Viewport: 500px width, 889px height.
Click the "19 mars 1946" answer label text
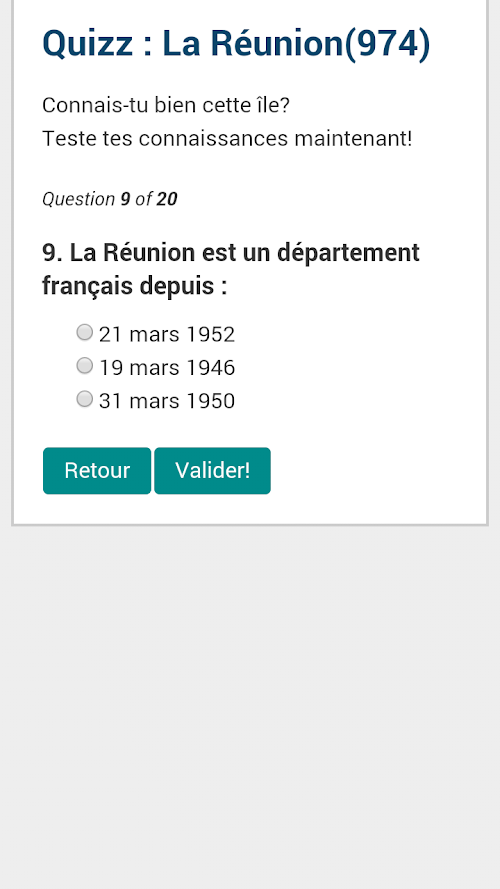(x=167, y=368)
